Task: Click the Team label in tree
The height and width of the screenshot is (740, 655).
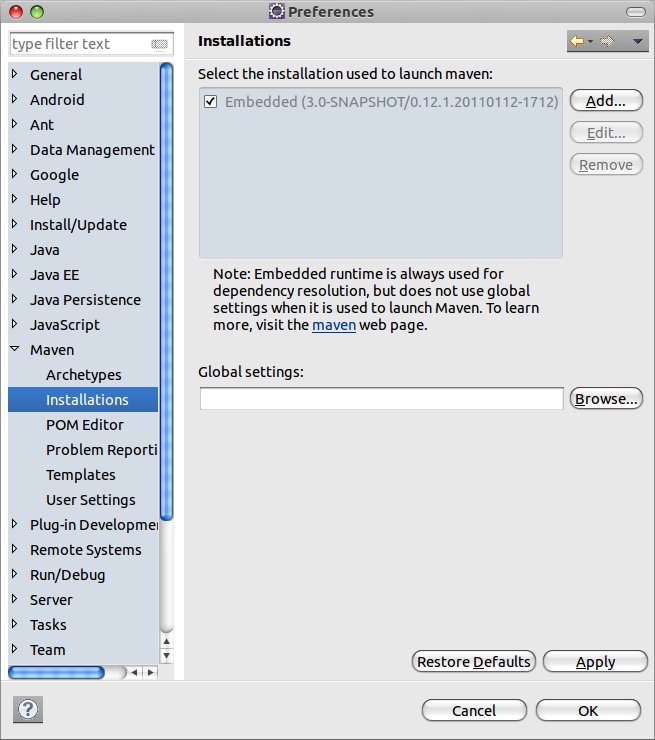Action: coord(47,650)
